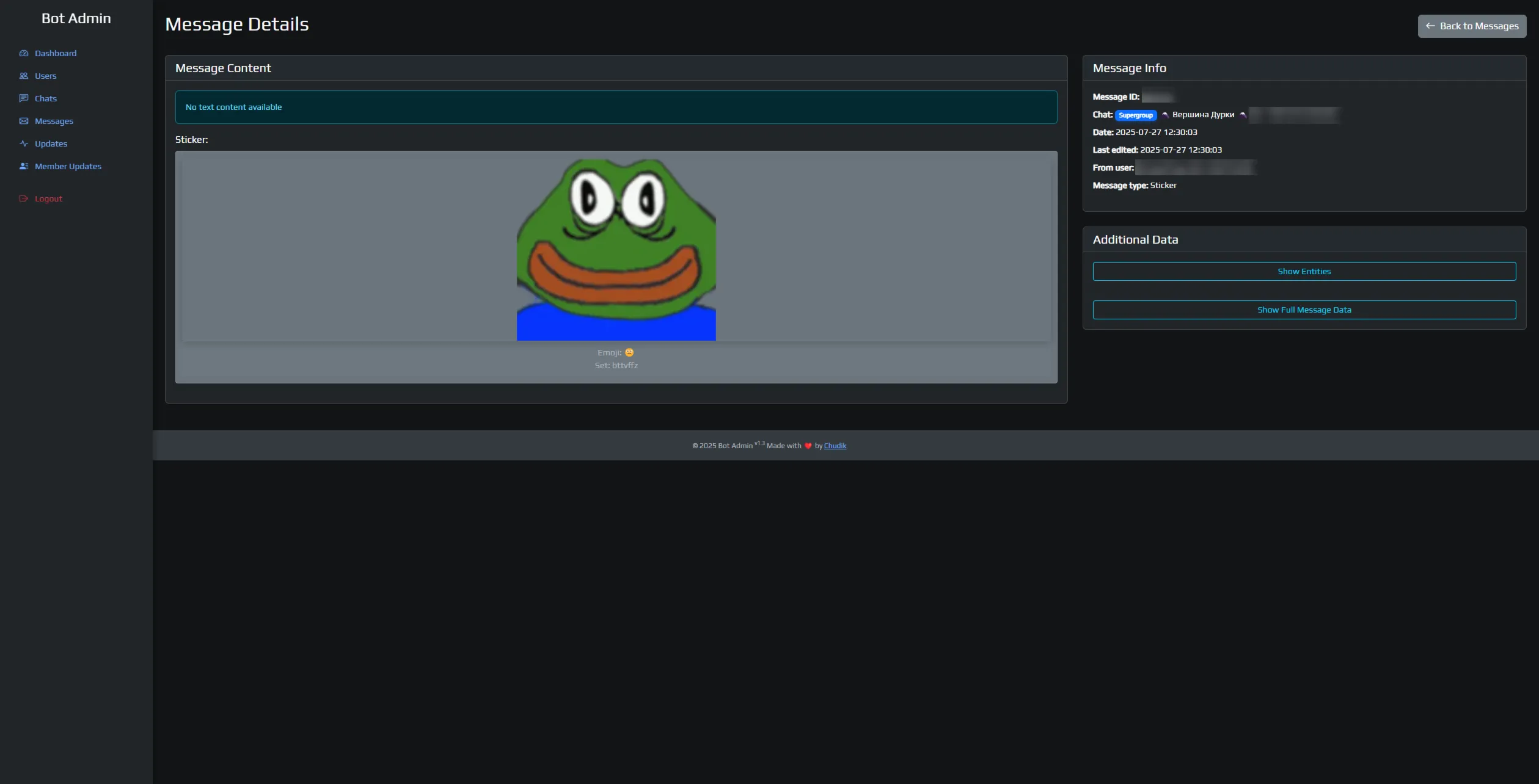Click the 'Sticker:' label
Image resolution: width=1539 pixels, height=784 pixels.
coord(191,140)
